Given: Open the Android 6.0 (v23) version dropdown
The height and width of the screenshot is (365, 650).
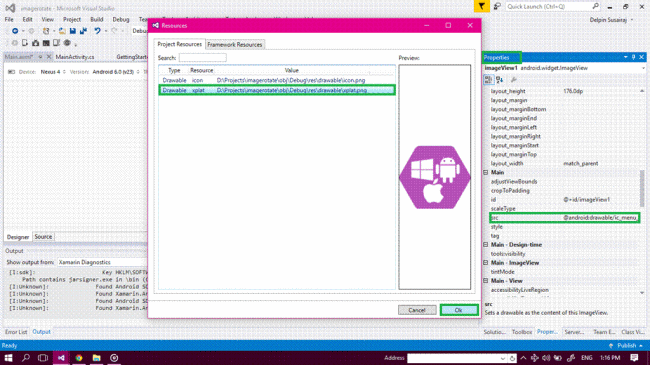Looking at the screenshot, I should (x=116, y=72).
